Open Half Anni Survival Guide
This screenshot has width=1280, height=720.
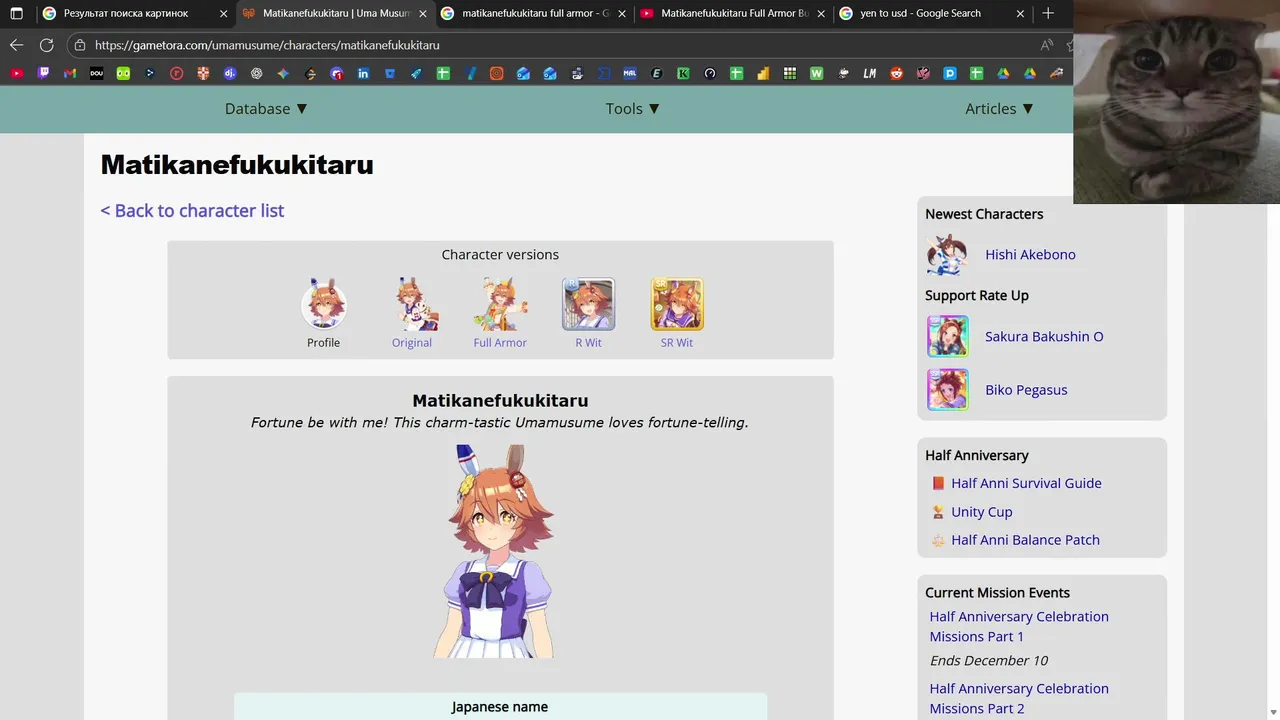pyautogui.click(x=1026, y=483)
